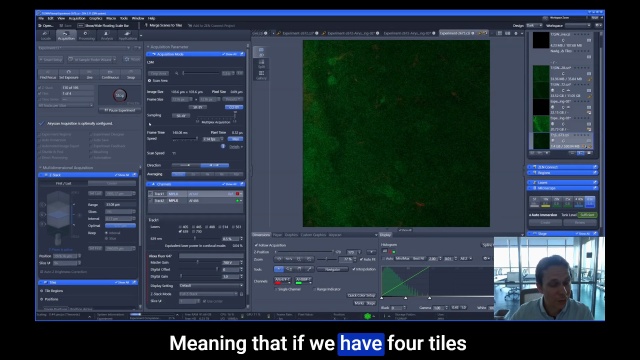Image resolution: width=640 pixels, height=360 pixels.
Task: Open the Acquisition menu
Action: [x=77, y=18]
